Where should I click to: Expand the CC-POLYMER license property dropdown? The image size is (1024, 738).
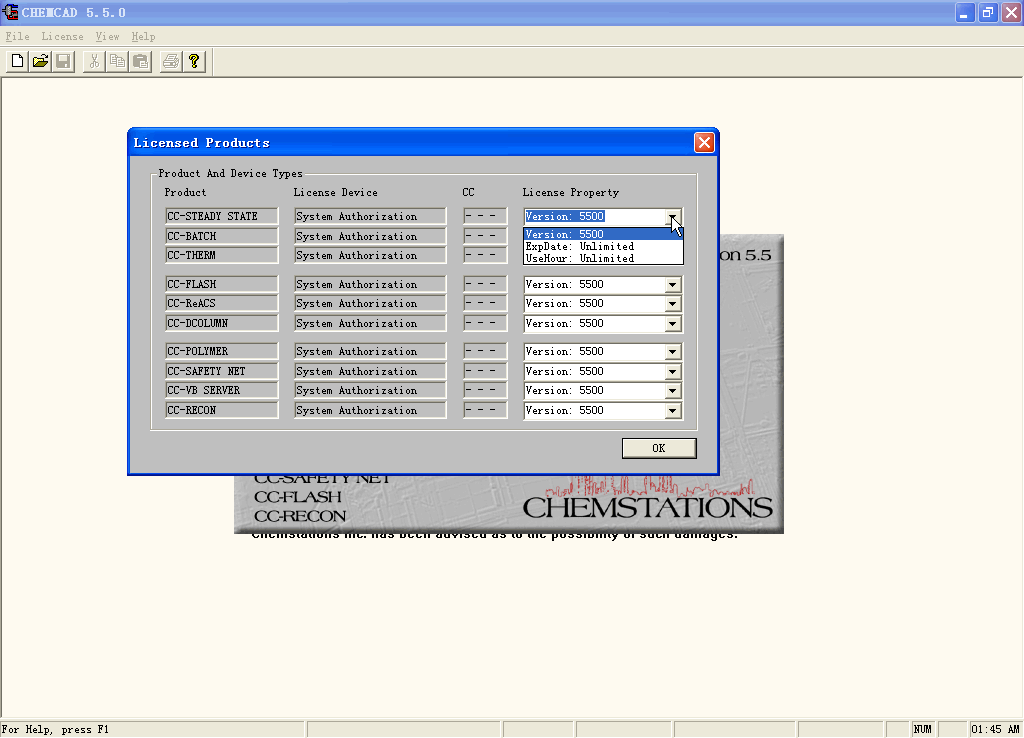[x=673, y=352]
